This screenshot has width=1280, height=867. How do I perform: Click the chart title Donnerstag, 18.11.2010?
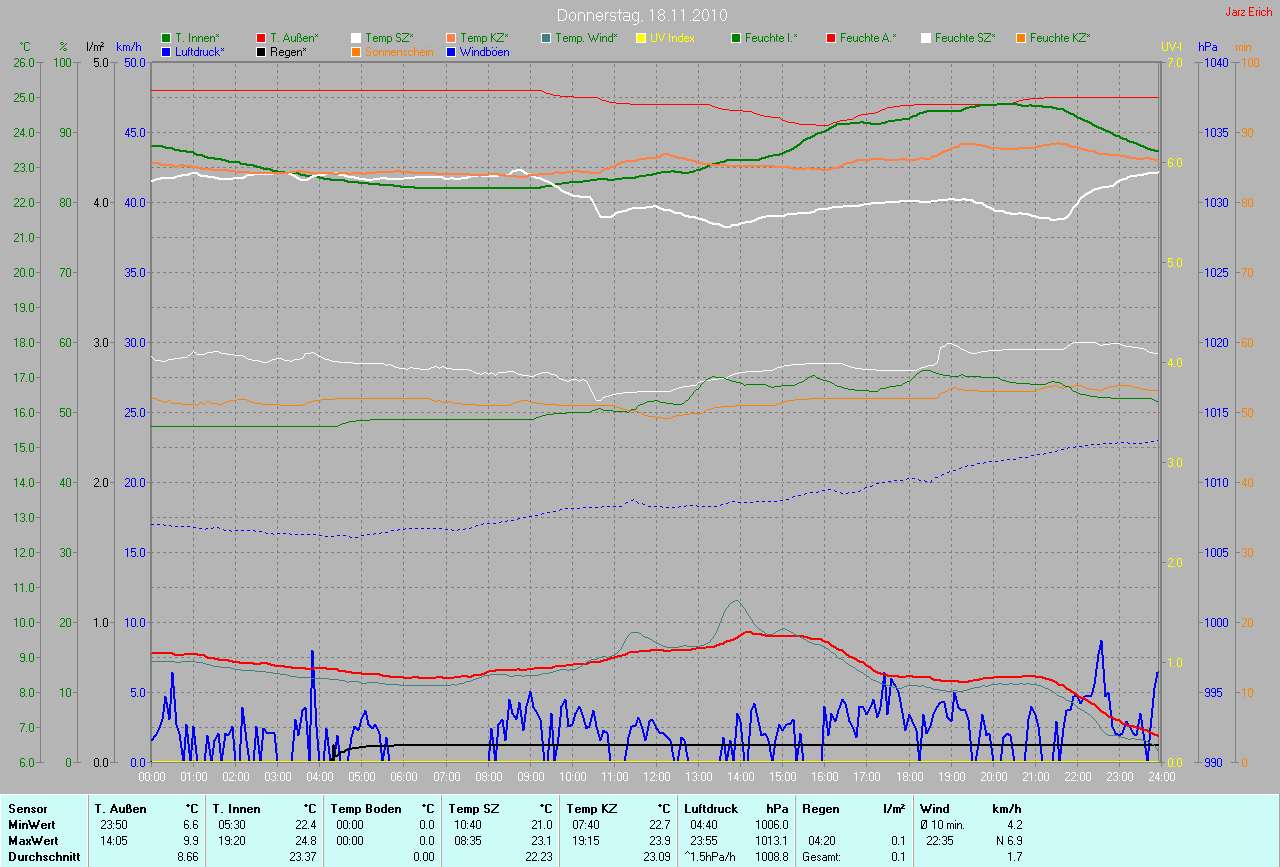(x=641, y=15)
